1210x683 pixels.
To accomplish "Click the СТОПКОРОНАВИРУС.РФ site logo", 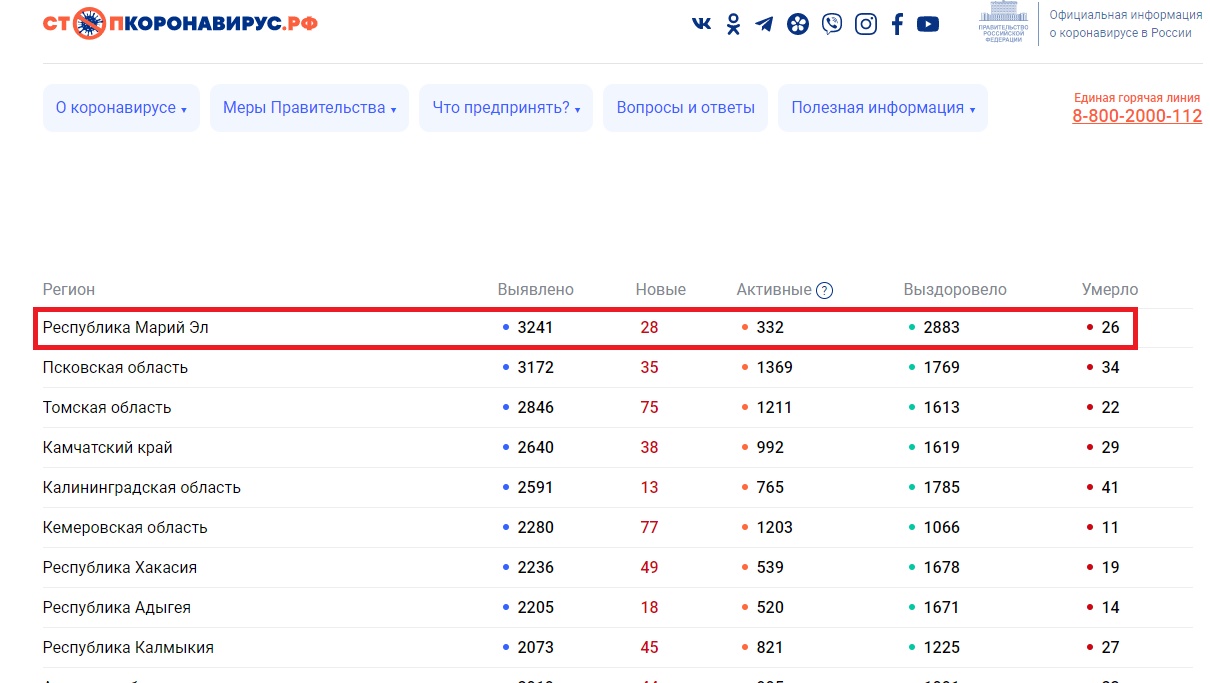I will click(x=180, y=22).
